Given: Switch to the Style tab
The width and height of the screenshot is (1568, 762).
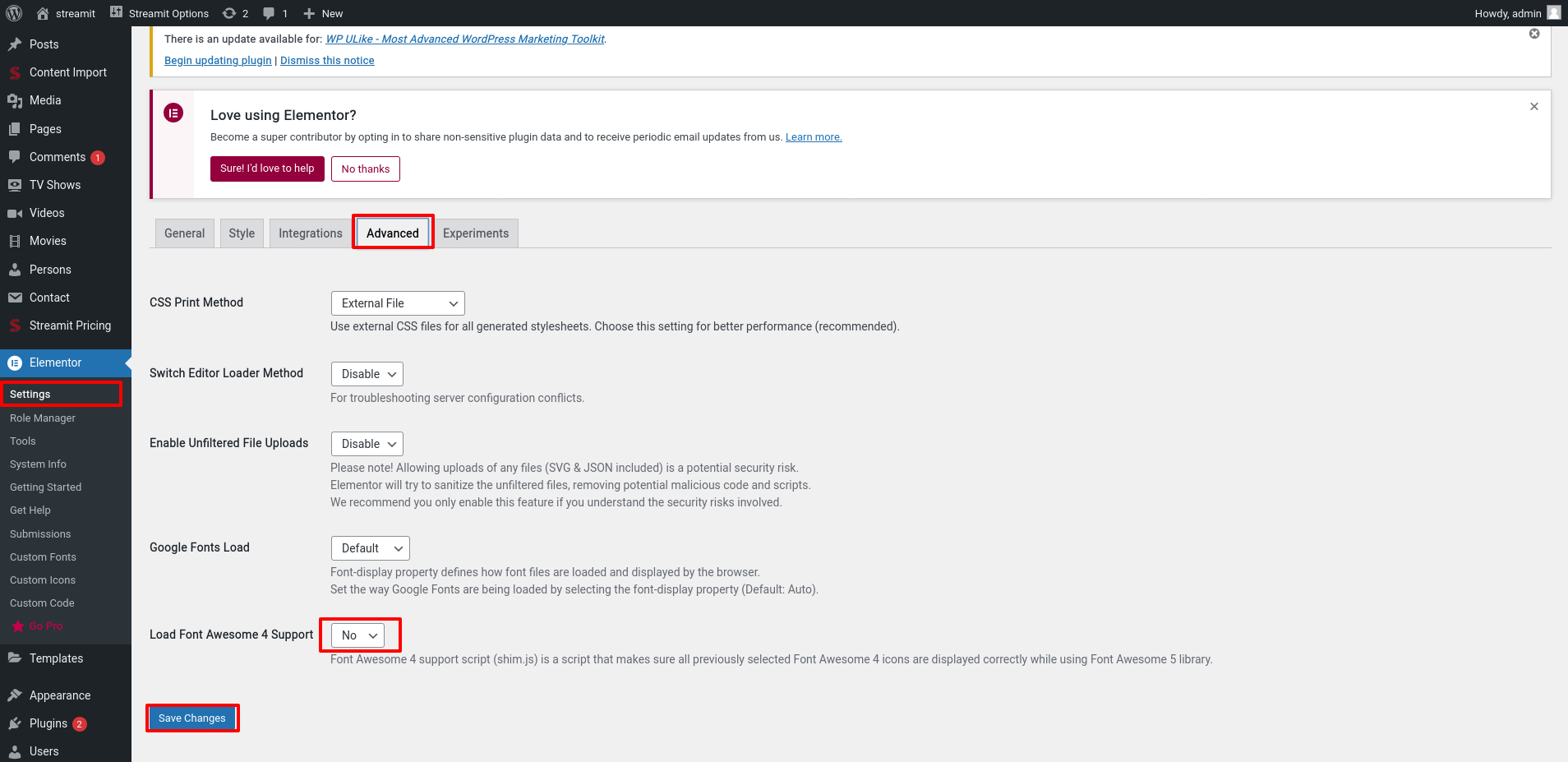Looking at the screenshot, I should coord(242,233).
